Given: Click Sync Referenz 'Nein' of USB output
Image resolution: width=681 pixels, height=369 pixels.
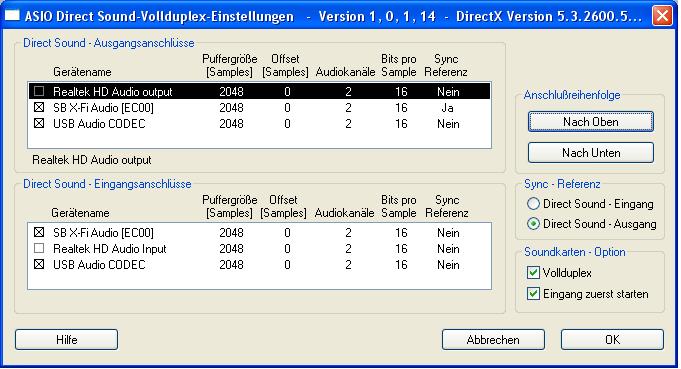Looking at the screenshot, I should tap(448, 124).
